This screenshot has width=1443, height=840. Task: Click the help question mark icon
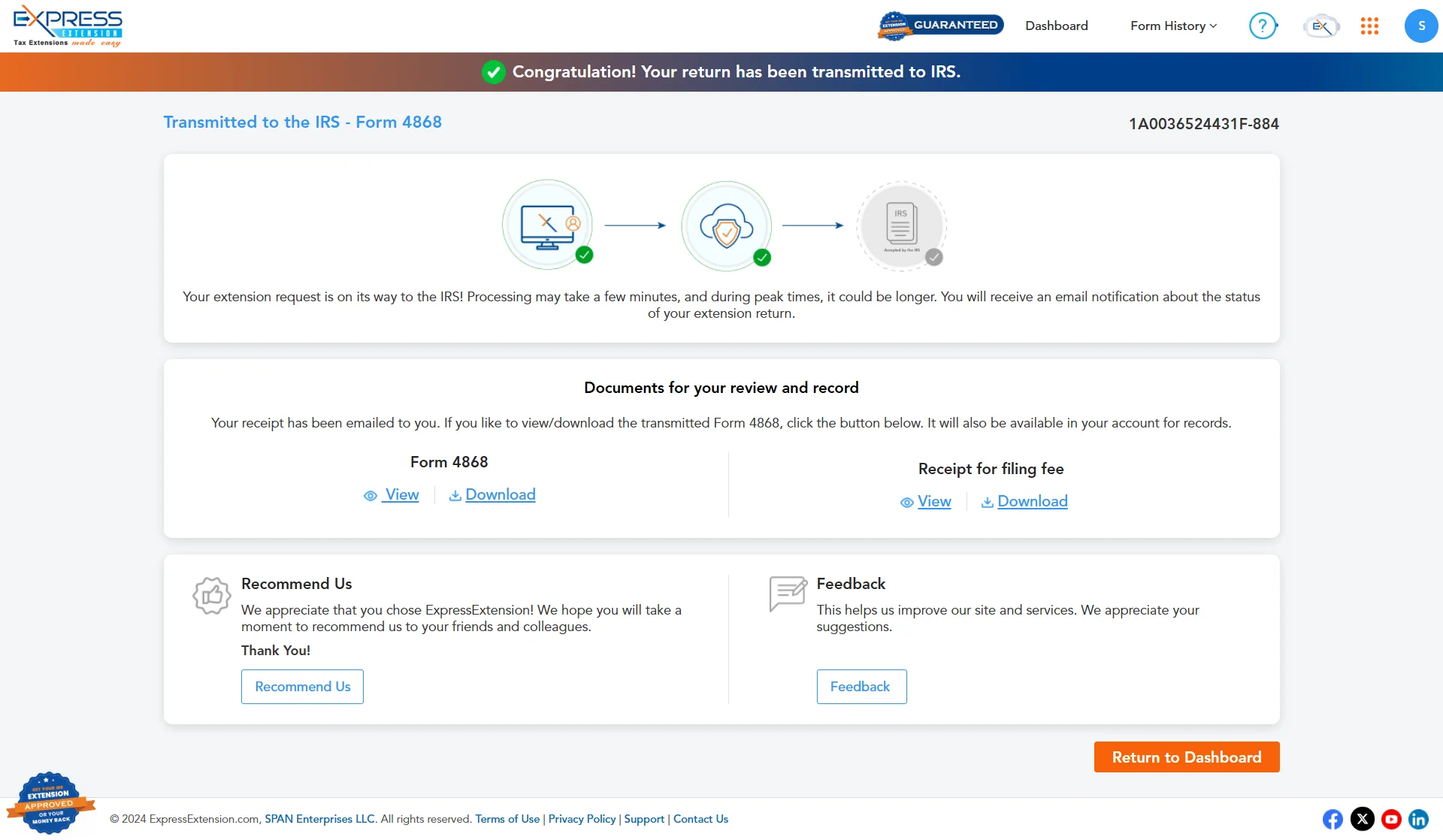[1264, 26]
